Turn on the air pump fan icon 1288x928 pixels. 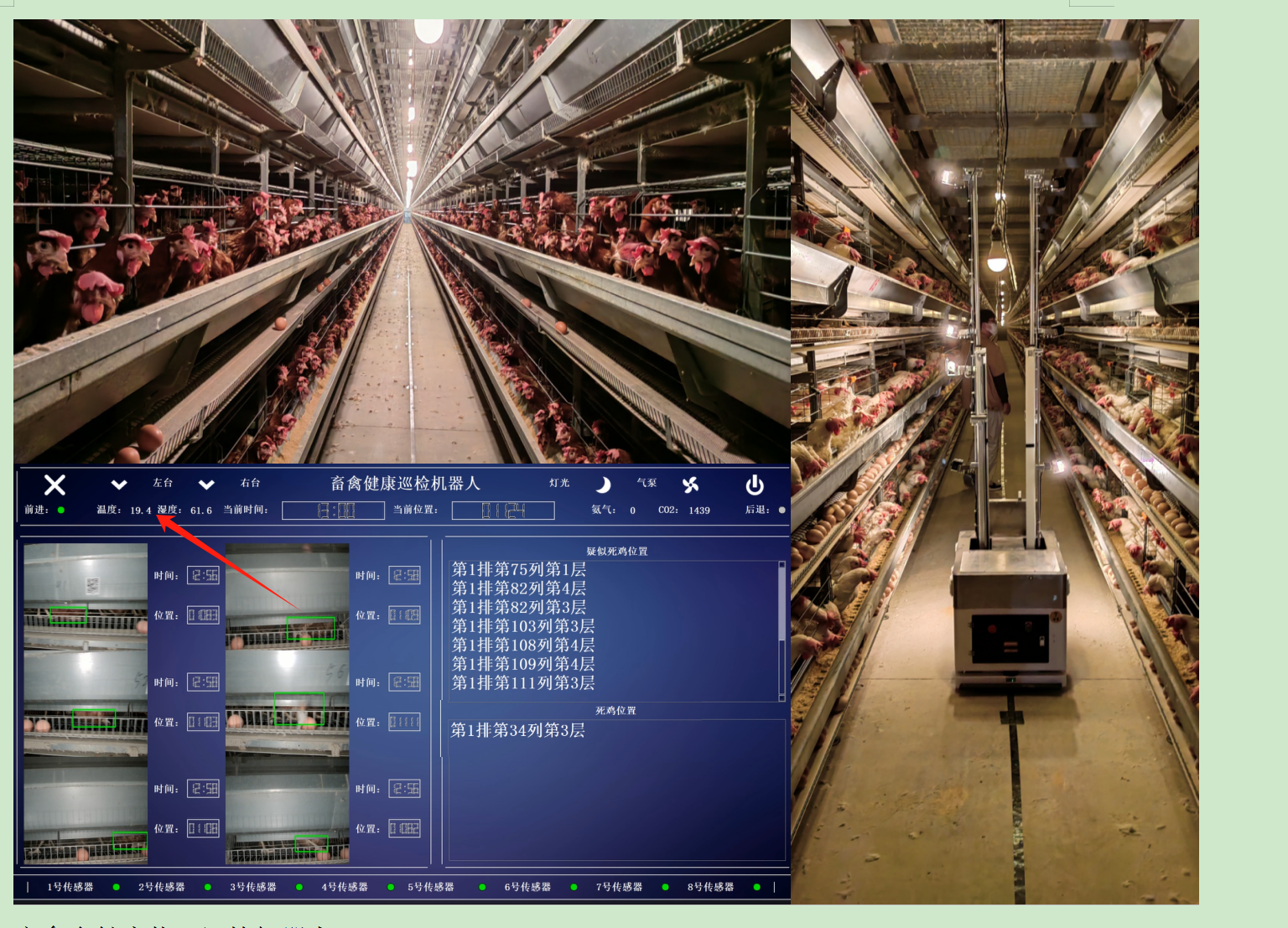coord(690,485)
